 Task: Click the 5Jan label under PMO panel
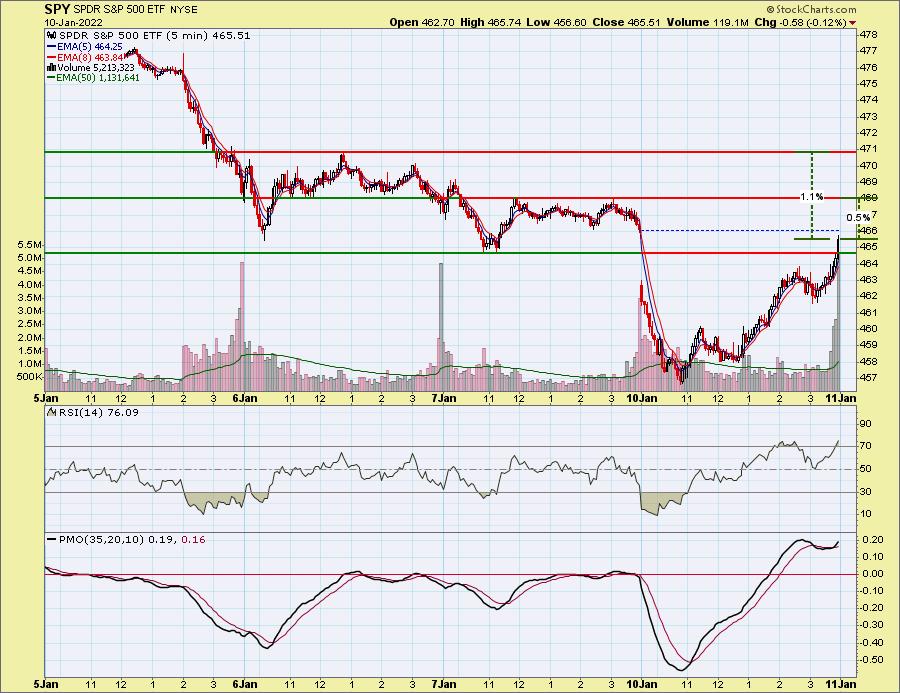coord(46,684)
